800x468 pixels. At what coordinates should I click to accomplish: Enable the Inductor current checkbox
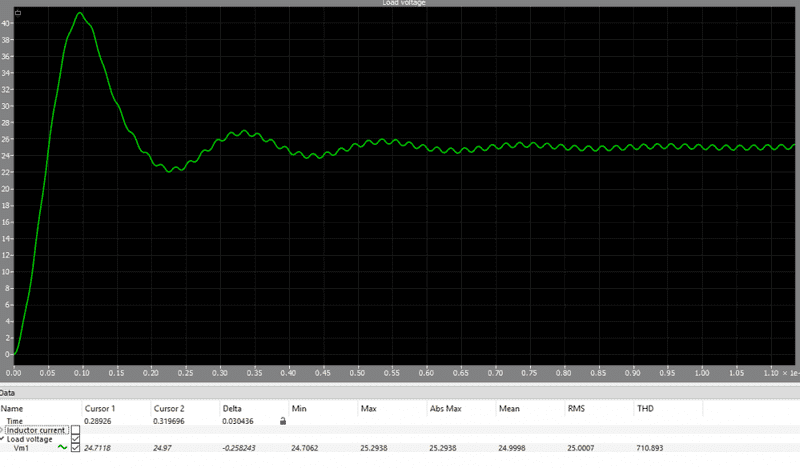click(76, 430)
